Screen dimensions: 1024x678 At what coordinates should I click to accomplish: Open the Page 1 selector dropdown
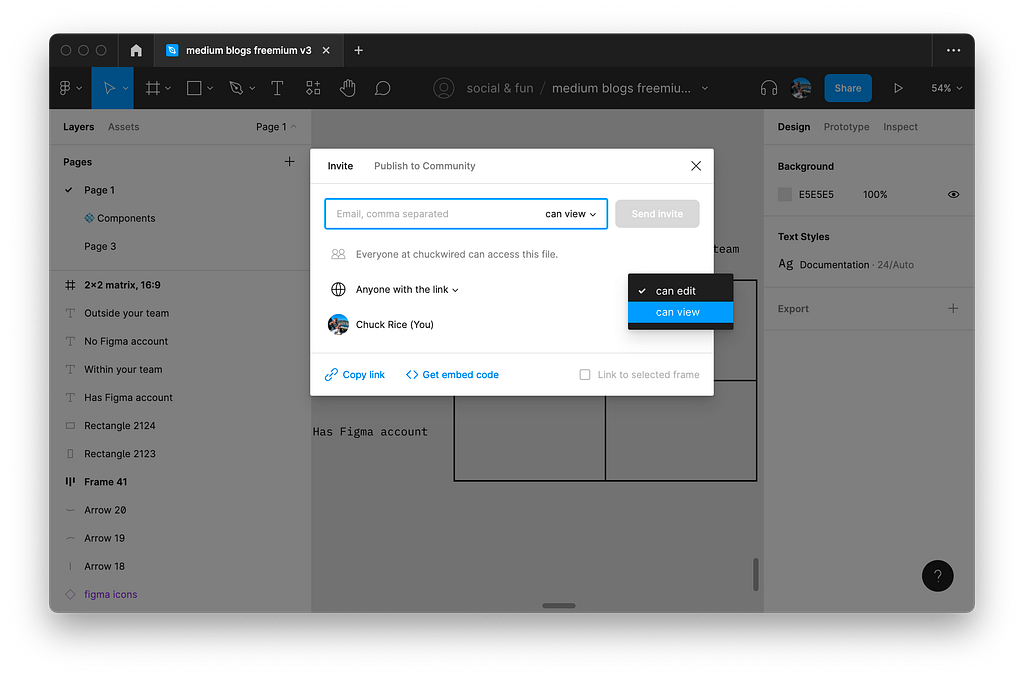(x=276, y=127)
